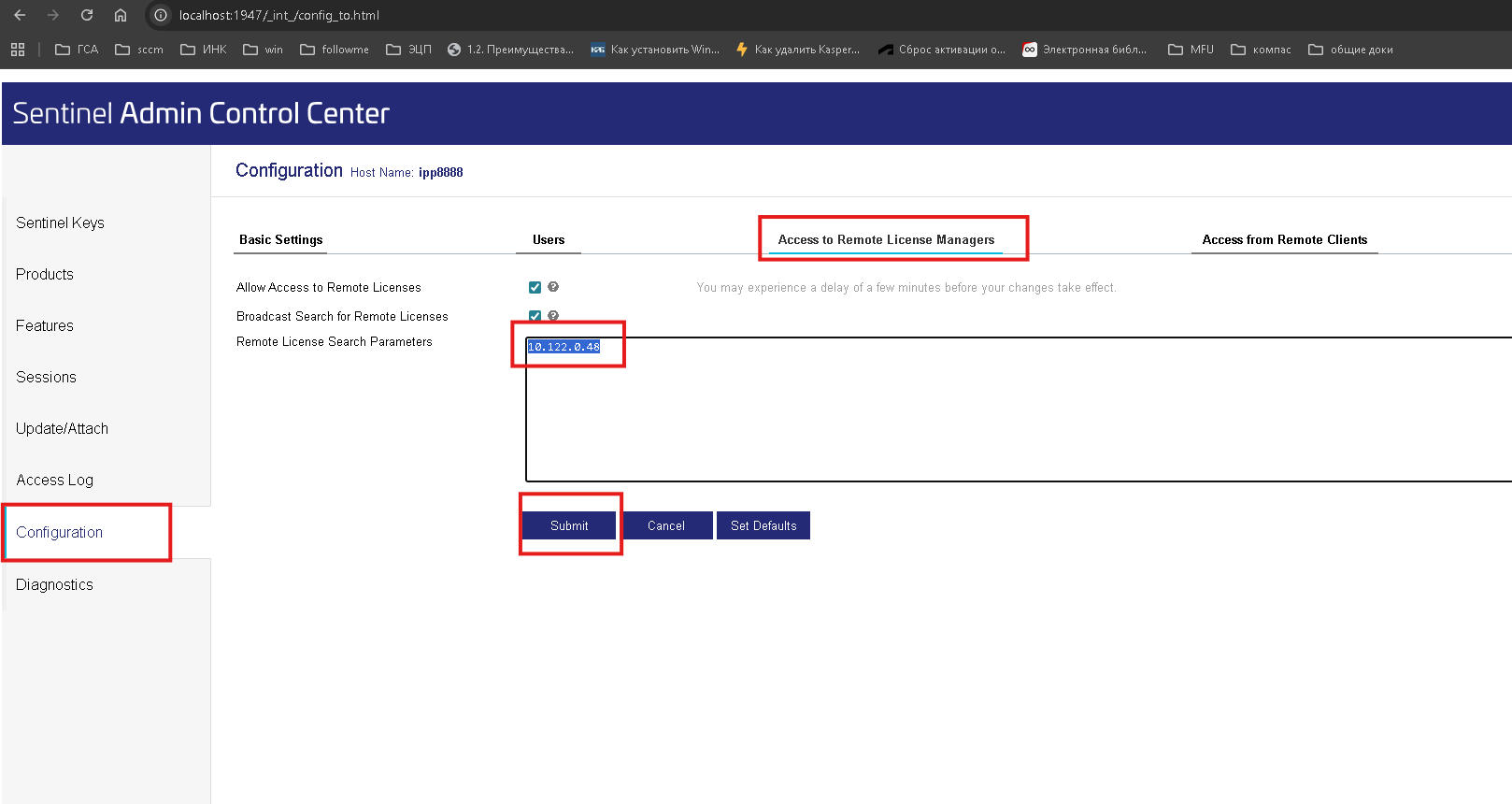This screenshot has width=1512, height=804.
Task: Open help icon for Broadcast Search for Remote Licenses
Action: point(553,316)
